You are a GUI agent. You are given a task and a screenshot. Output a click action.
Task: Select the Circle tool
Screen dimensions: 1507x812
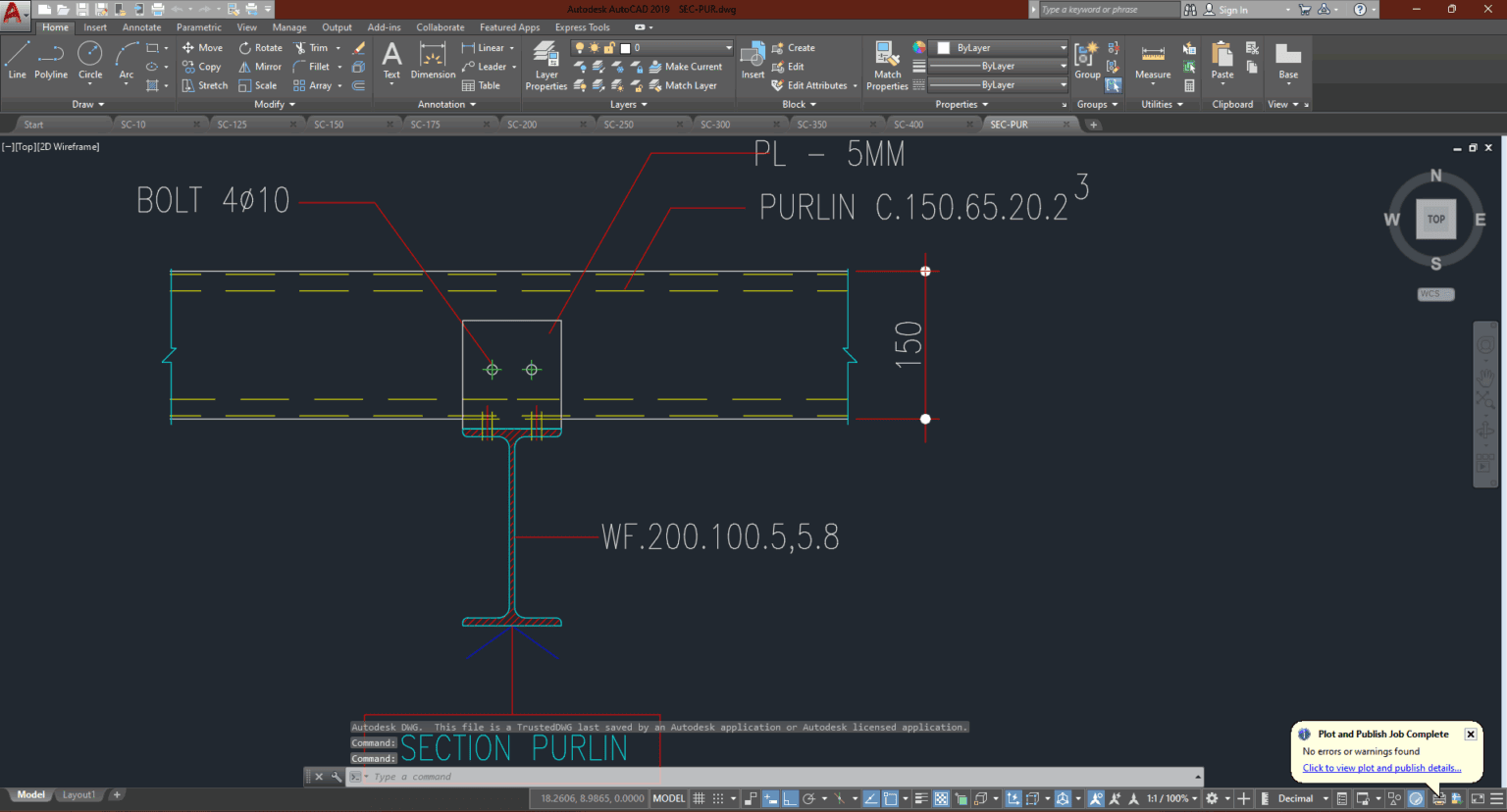pyautogui.click(x=89, y=63)
